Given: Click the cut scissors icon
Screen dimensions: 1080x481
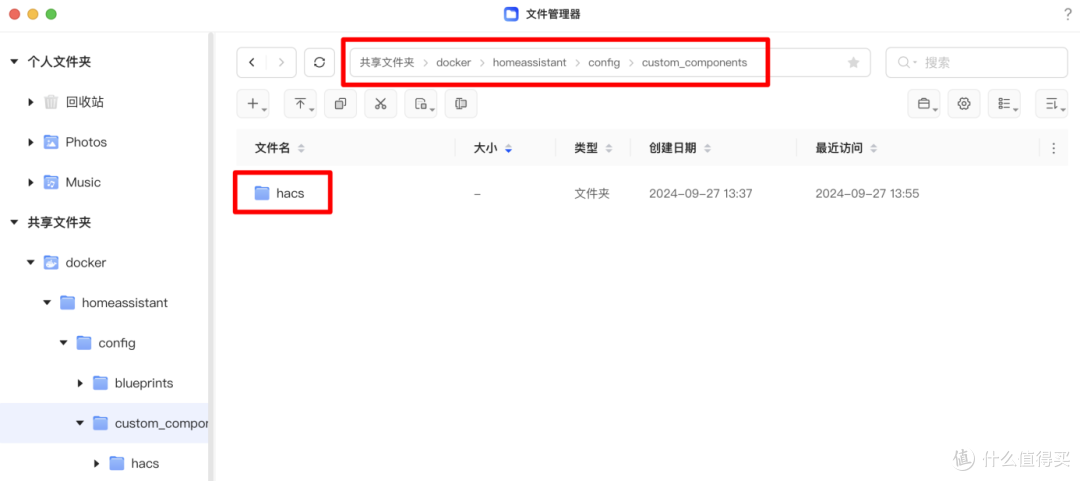Looking at the screenshot, I should (381, 104).
